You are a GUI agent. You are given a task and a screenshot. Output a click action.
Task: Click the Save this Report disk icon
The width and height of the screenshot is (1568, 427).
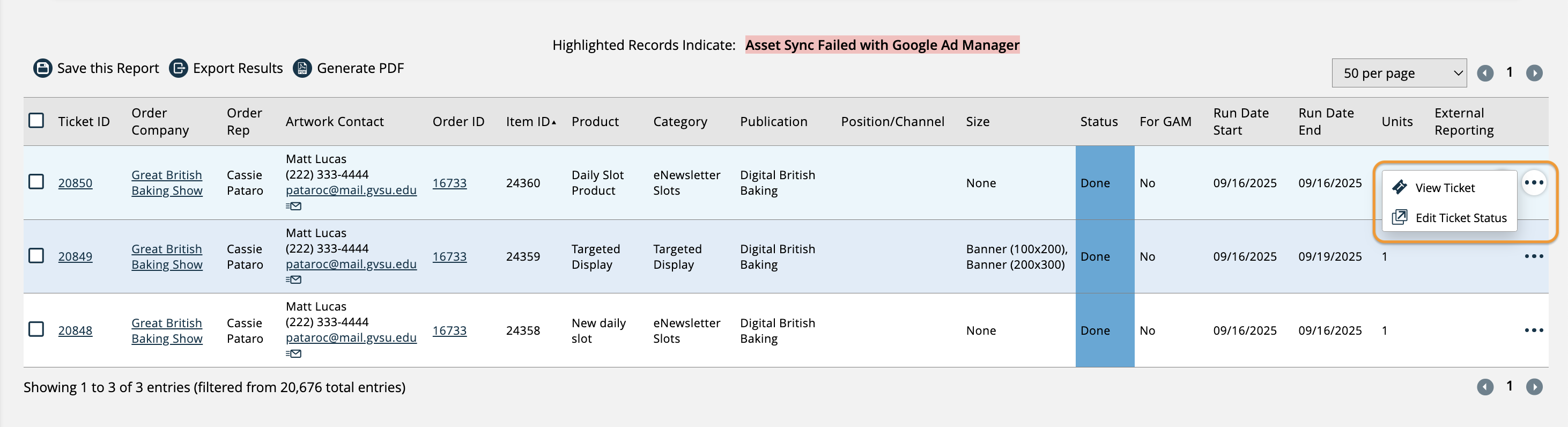42,68
